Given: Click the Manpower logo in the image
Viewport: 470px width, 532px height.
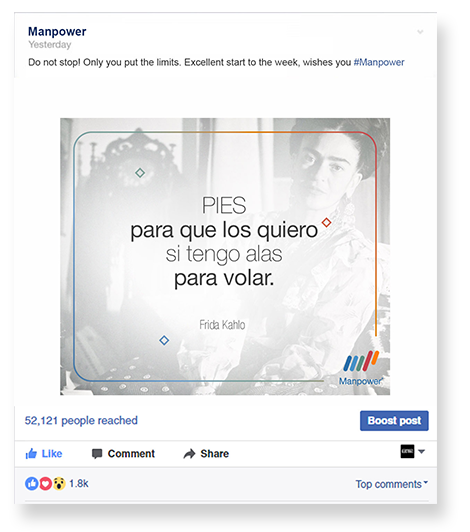Looking at the screenshot, I should pyautogui.click(x=361, y=368).
